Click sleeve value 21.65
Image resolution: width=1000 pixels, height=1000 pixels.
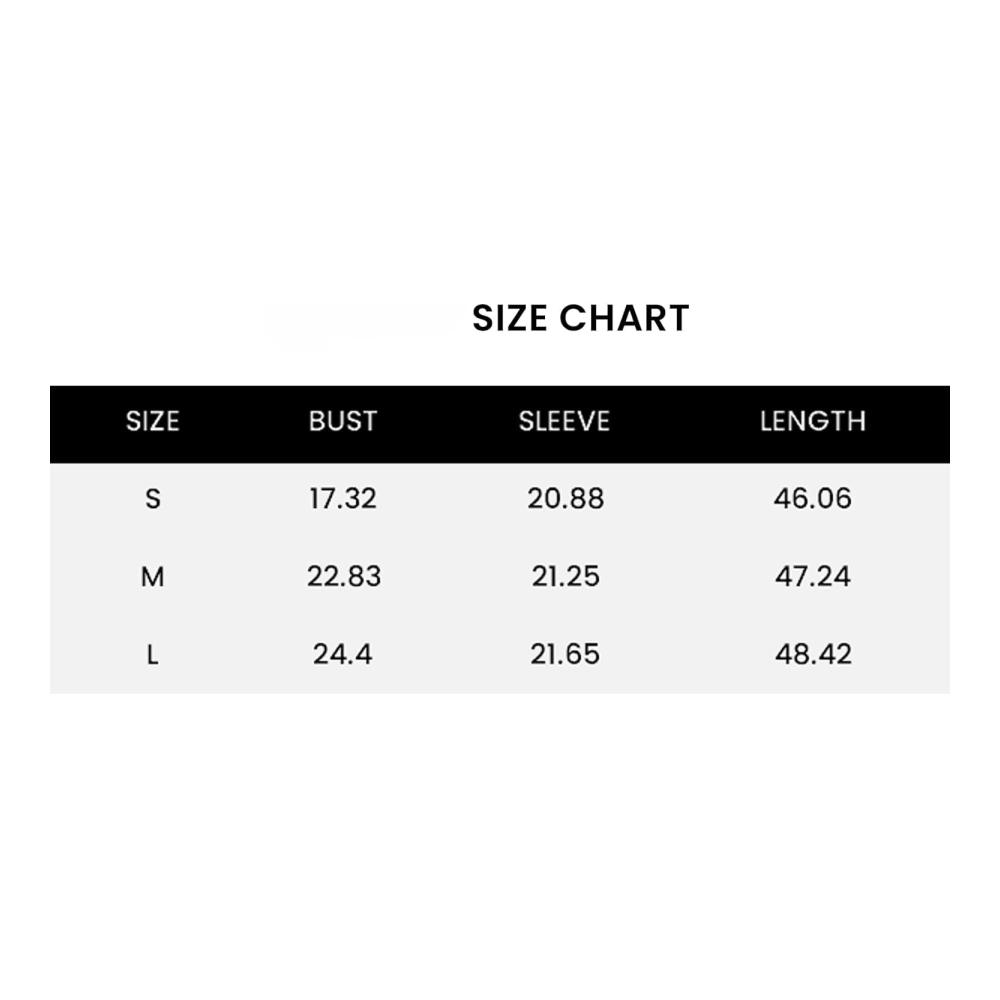(565, 655)
